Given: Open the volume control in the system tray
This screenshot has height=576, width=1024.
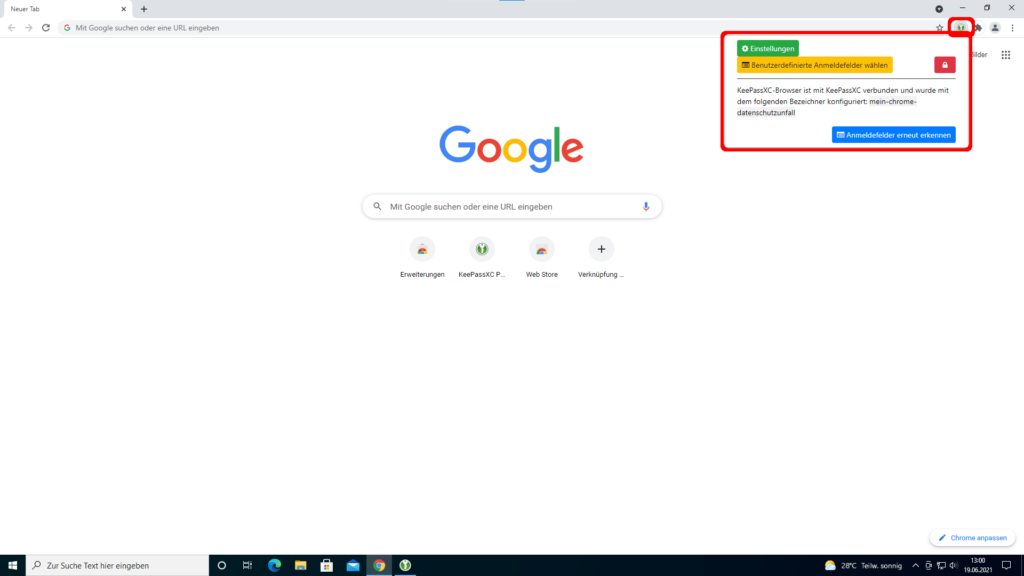Looking at the screenshot, I should click(x=953, y=566).
